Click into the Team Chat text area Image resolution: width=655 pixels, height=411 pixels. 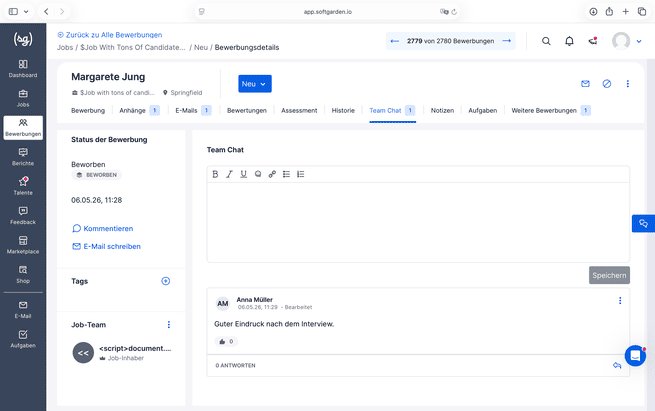[x=418, y=222]
